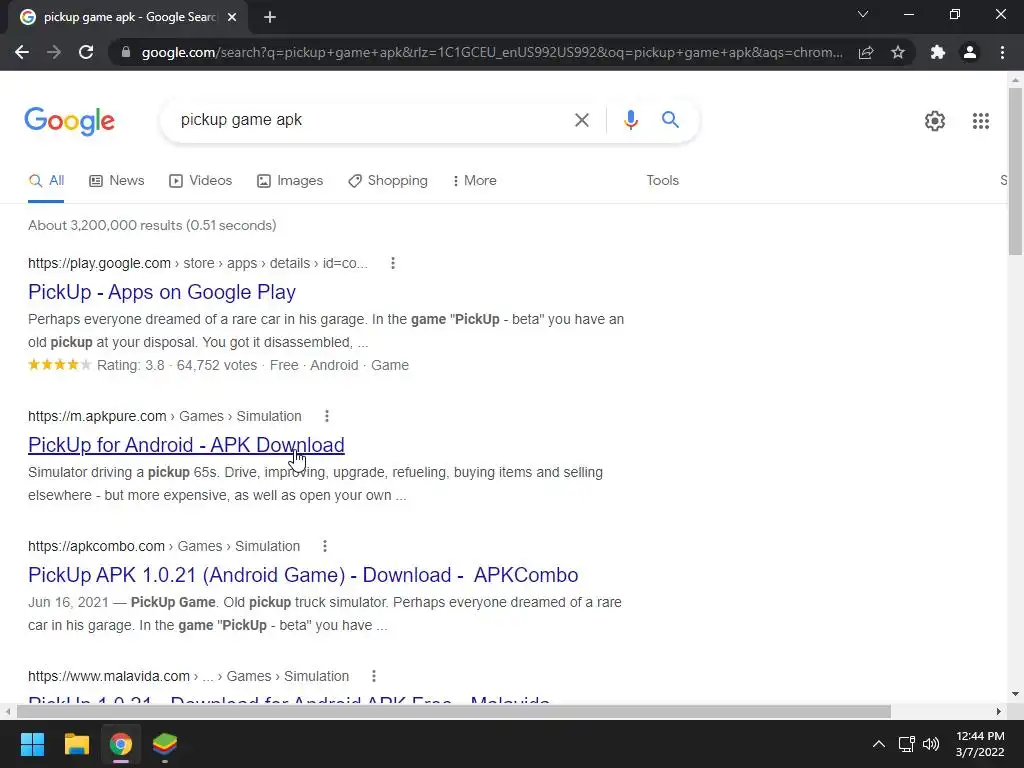1024x768 pixels.
Task: Click the horizontal scrollbar thumb
Action: click(453, 711)
